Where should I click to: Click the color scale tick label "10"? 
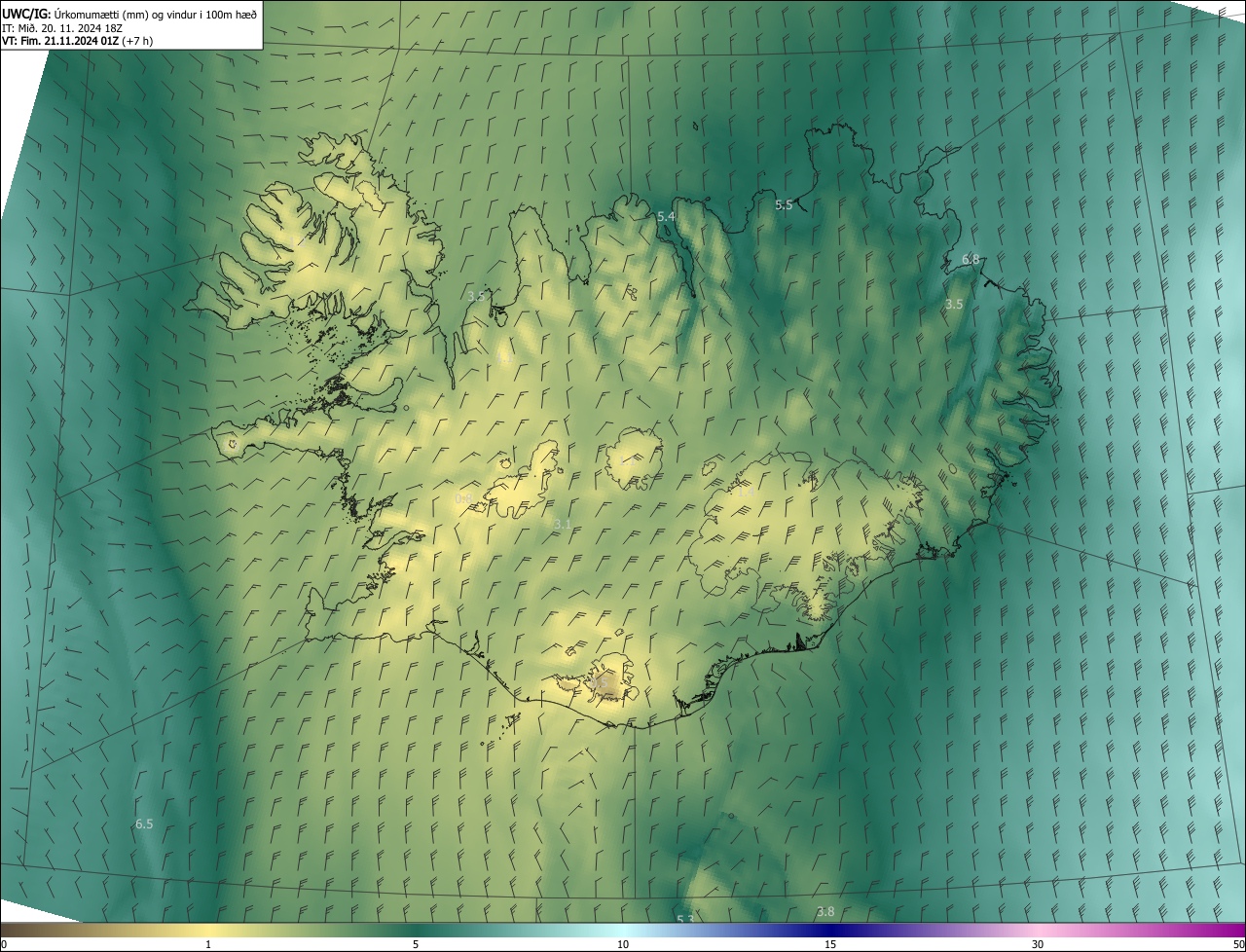623,944
